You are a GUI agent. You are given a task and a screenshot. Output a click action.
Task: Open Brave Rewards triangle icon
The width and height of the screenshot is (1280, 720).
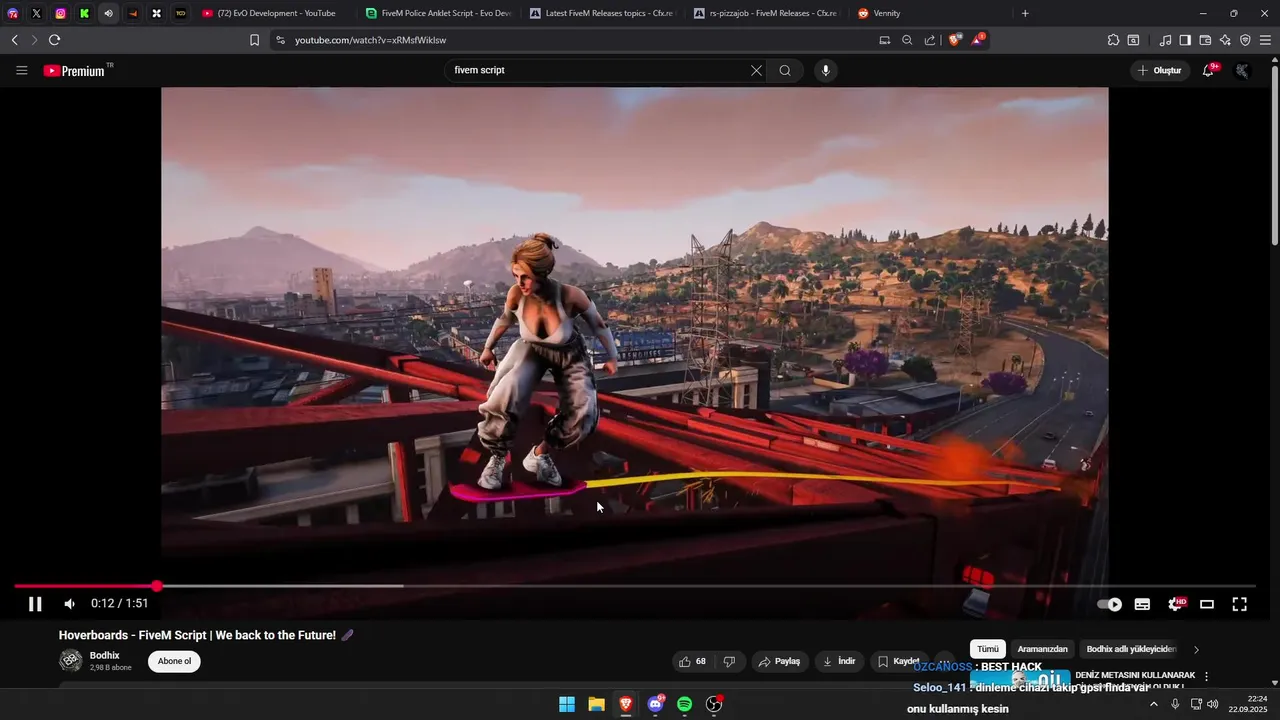(x=977, y=40)
